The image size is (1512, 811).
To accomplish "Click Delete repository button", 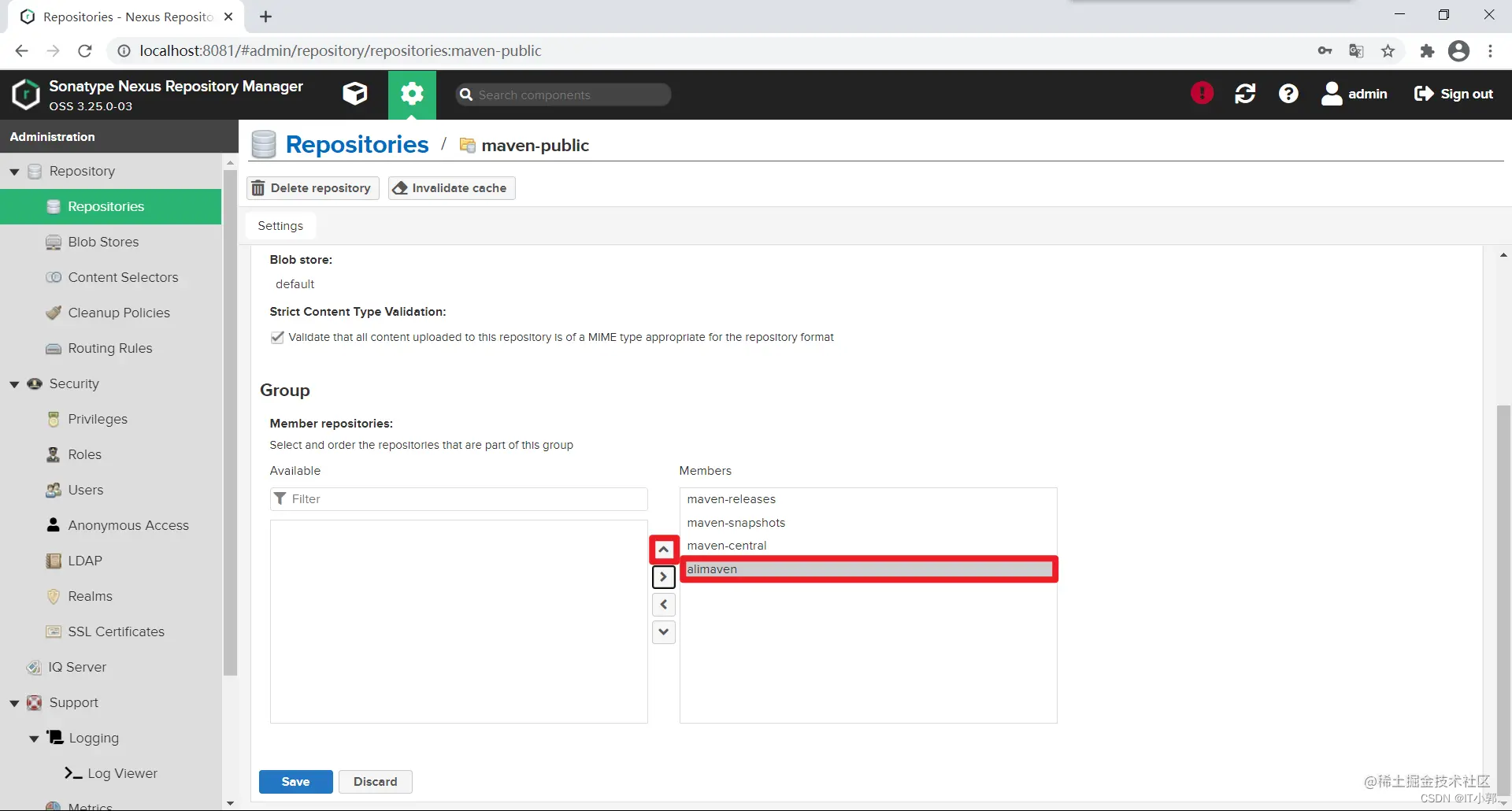I will pos(313,188).
